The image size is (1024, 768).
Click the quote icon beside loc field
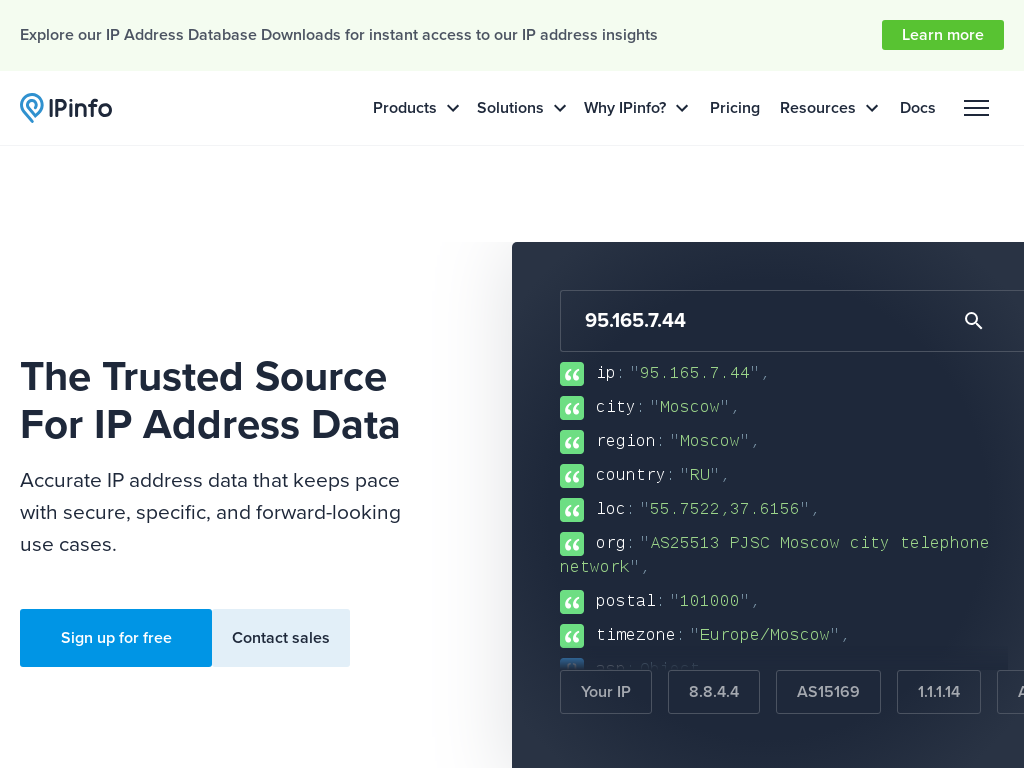[571, 510]
